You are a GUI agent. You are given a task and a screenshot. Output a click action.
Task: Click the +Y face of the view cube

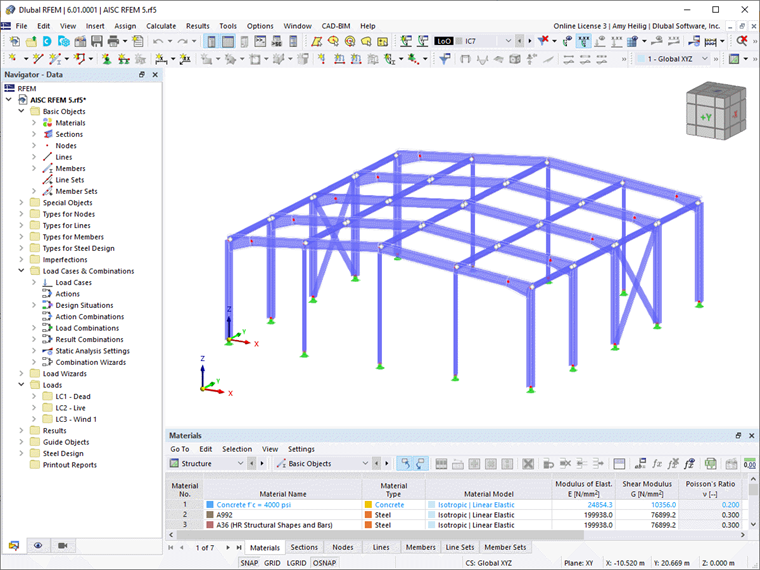click(x=705, y=117)
